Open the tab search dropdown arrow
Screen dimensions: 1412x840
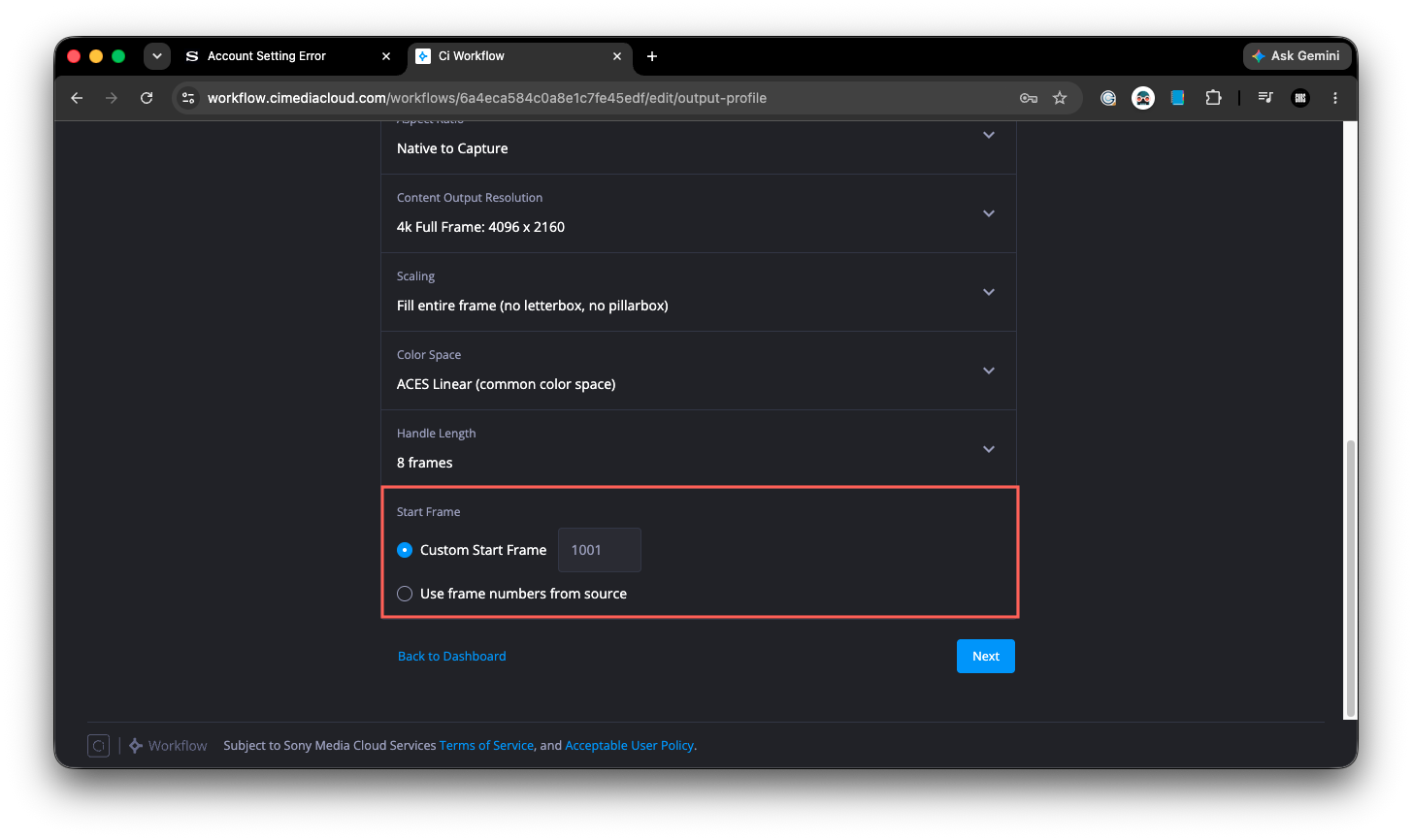(157, 56)
